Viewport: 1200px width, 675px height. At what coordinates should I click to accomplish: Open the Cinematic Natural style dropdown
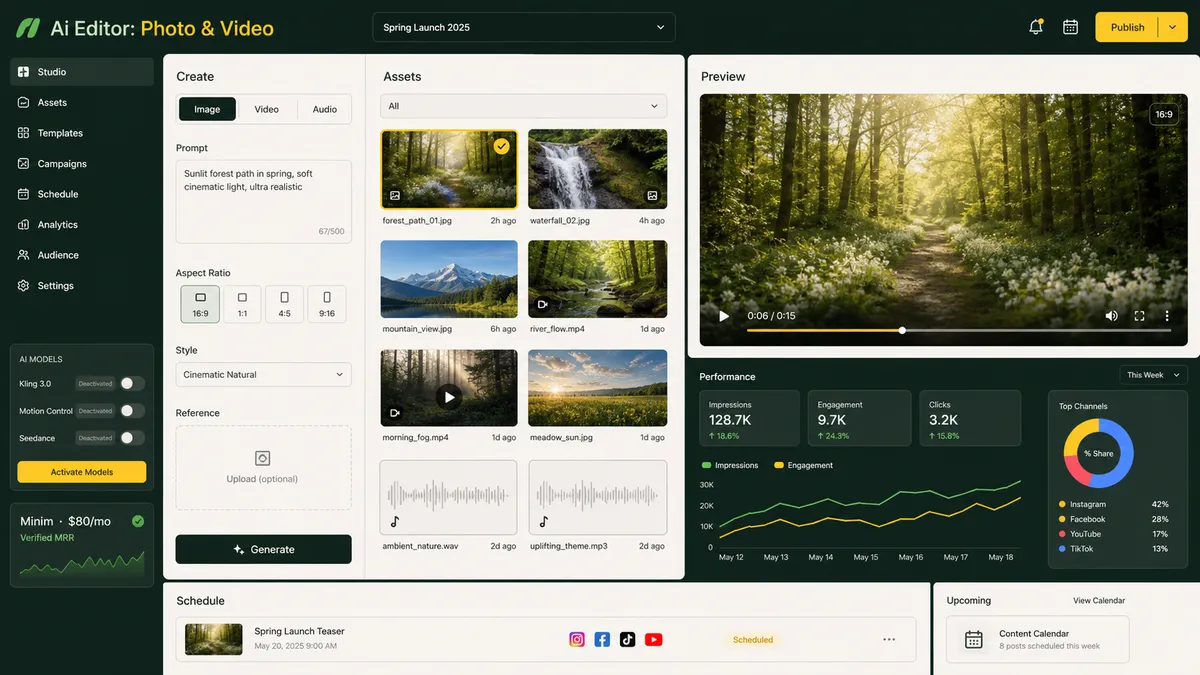[x=263, y=375]
